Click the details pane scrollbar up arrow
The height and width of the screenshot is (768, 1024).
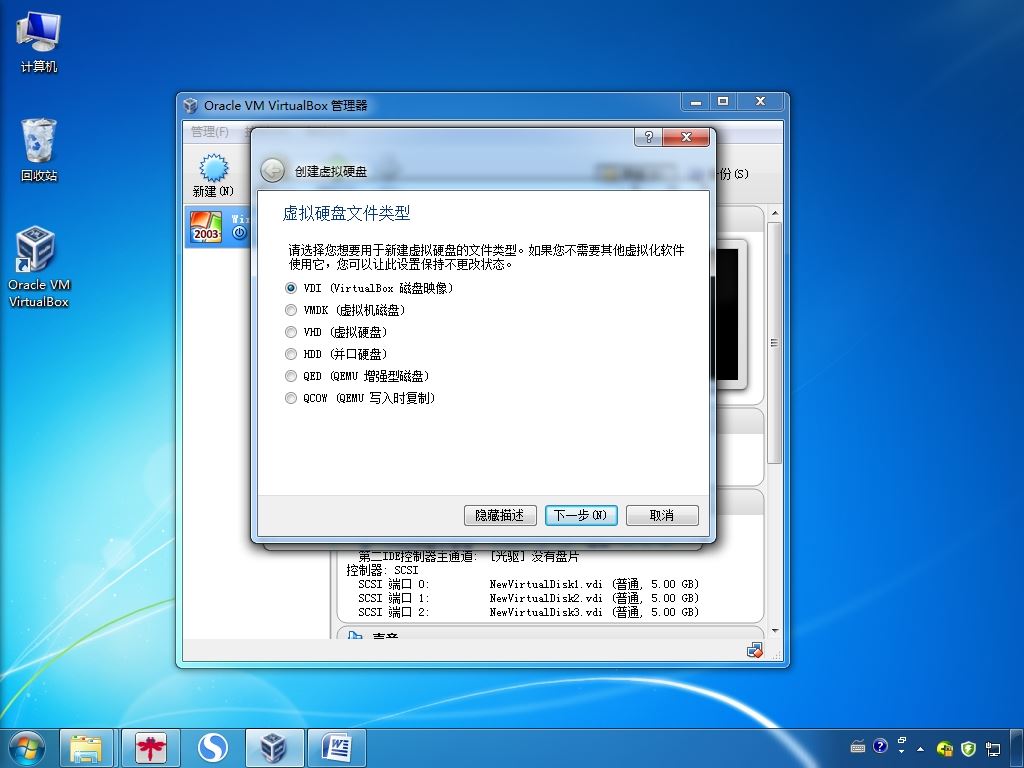pyautogui.click(x=775, y=214)
